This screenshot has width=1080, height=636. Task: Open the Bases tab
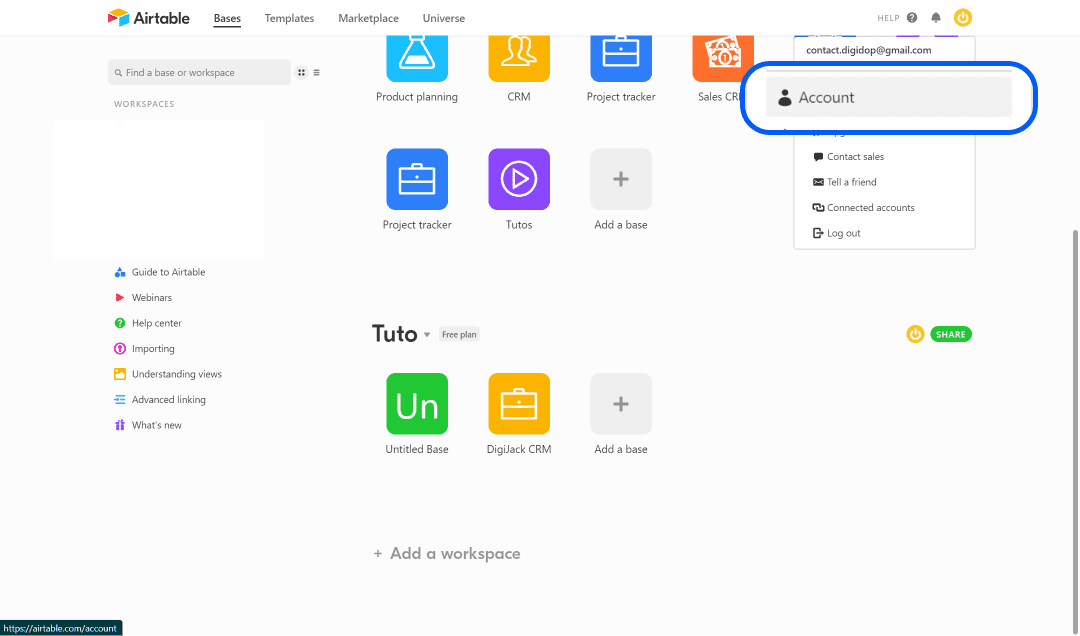[227, 18]
